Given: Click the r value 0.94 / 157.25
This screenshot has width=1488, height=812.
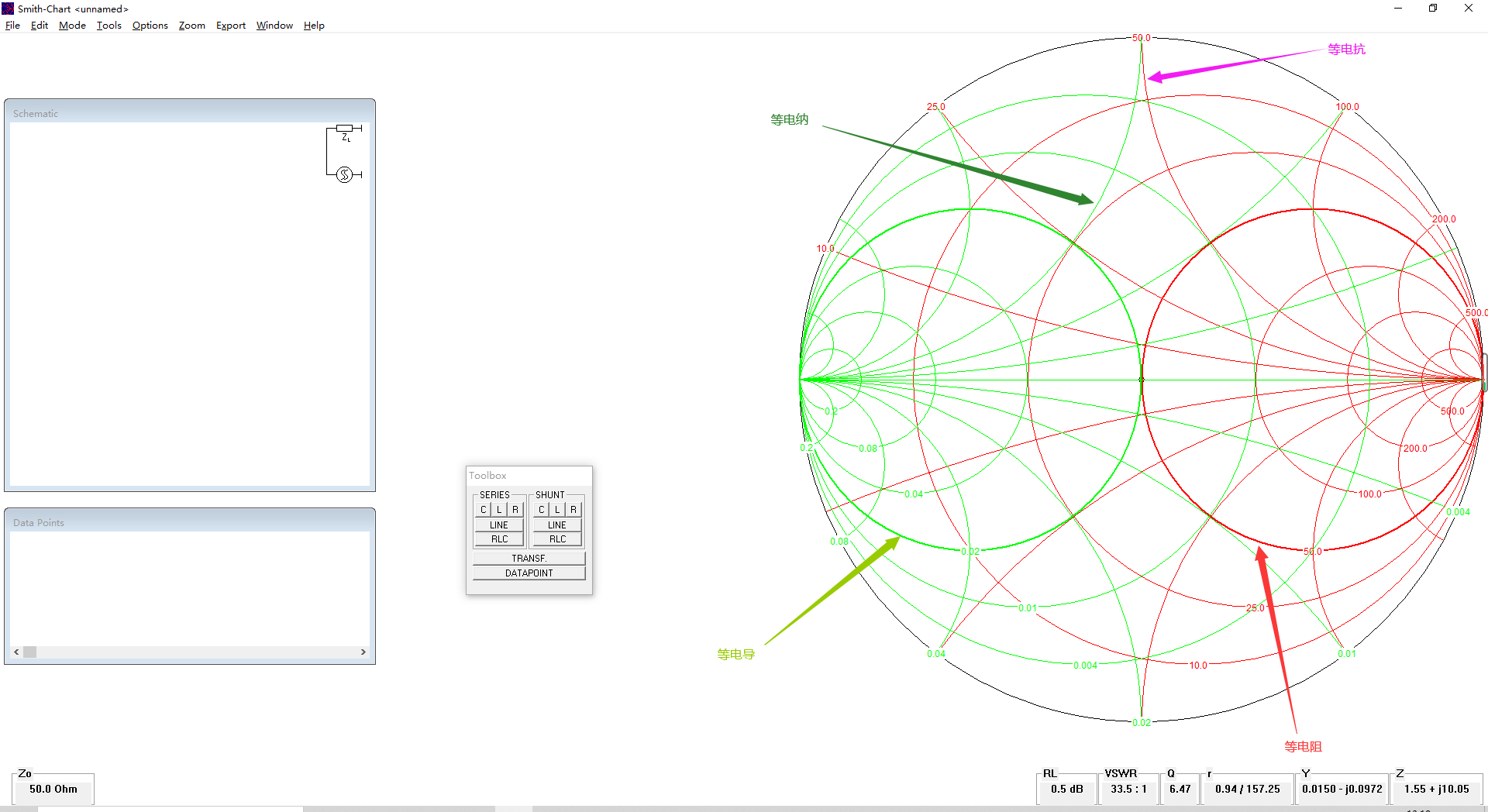Looking at the screenshot, I should pyautogui.click(x=1248, y=790).
